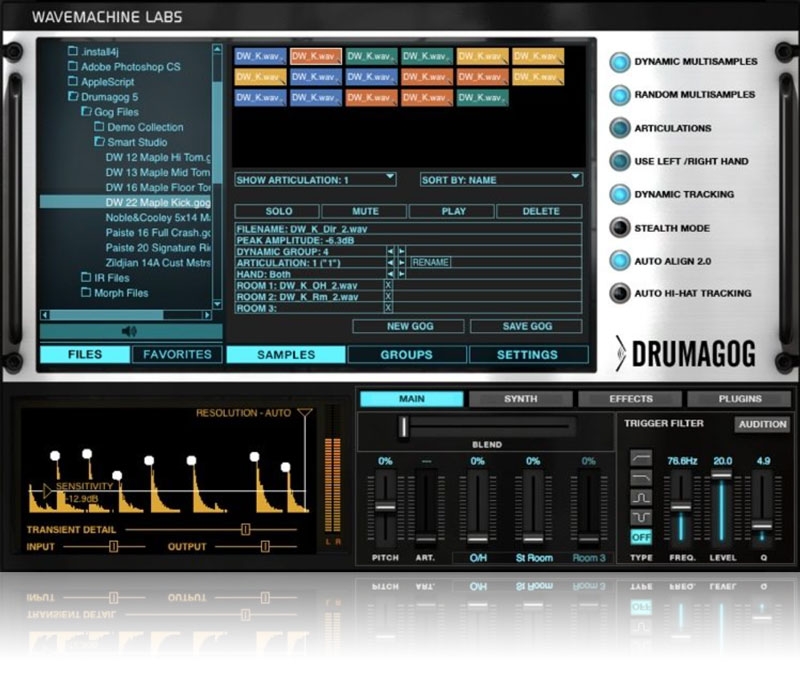
Task: Toggle Auto Align 2.0
Action: [620, 261]
